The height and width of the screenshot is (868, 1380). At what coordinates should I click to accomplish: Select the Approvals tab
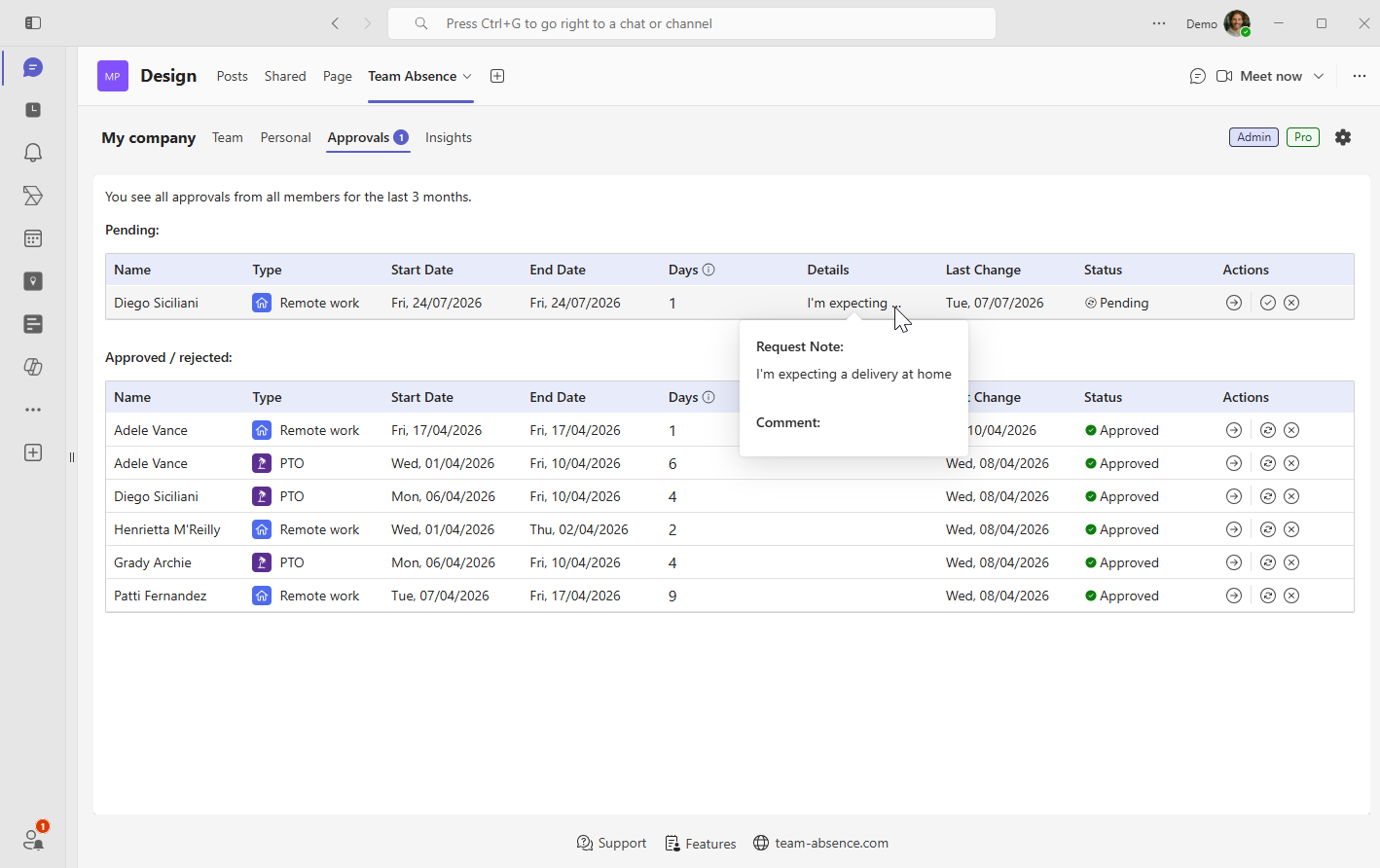click(368, 137)
